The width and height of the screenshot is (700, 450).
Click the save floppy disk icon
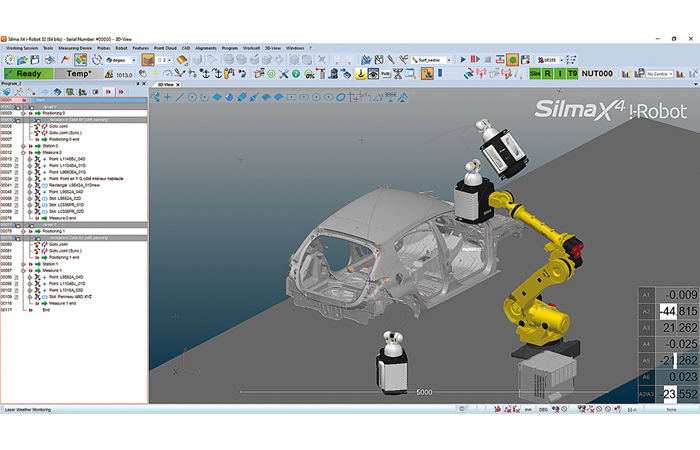pyautogui.click(x=35, y=59)
